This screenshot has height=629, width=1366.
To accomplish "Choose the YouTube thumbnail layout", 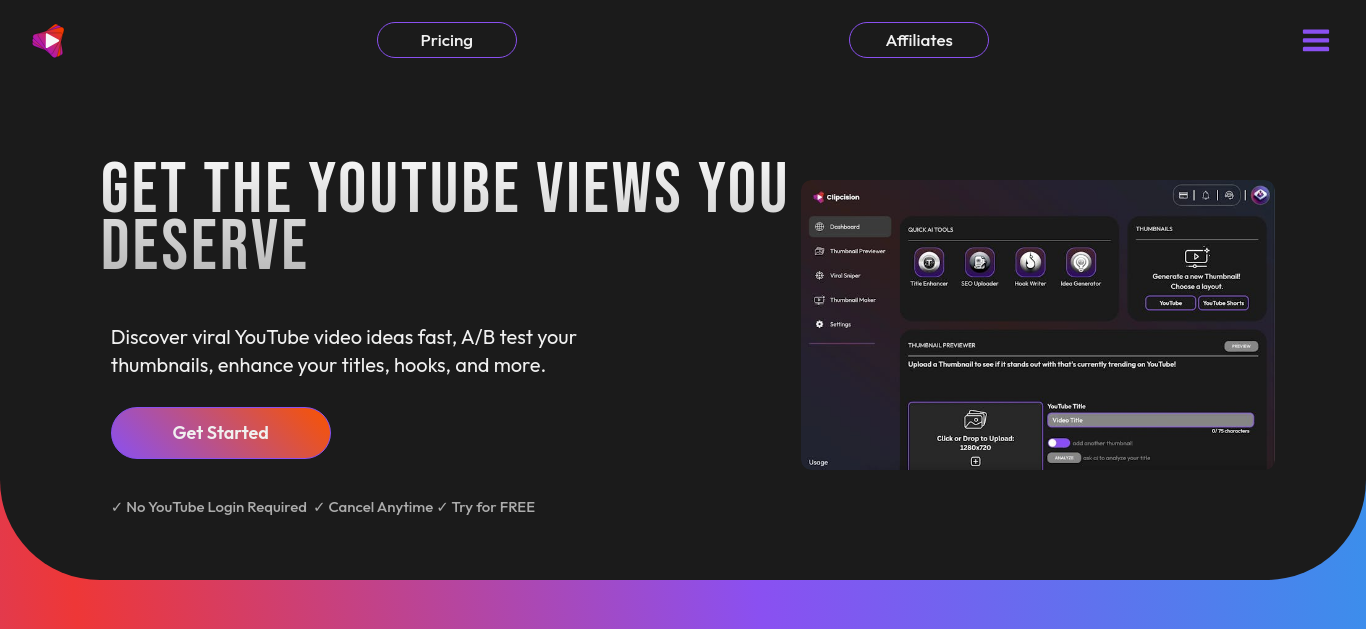I will pos(1171,303).
